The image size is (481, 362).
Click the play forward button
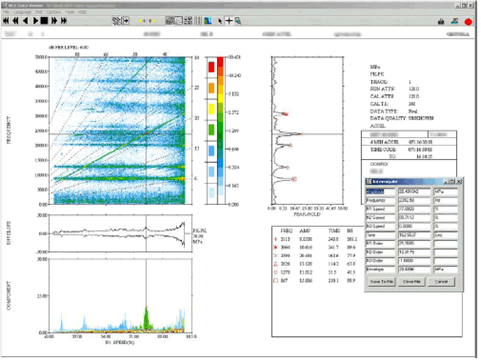(35, 21)
